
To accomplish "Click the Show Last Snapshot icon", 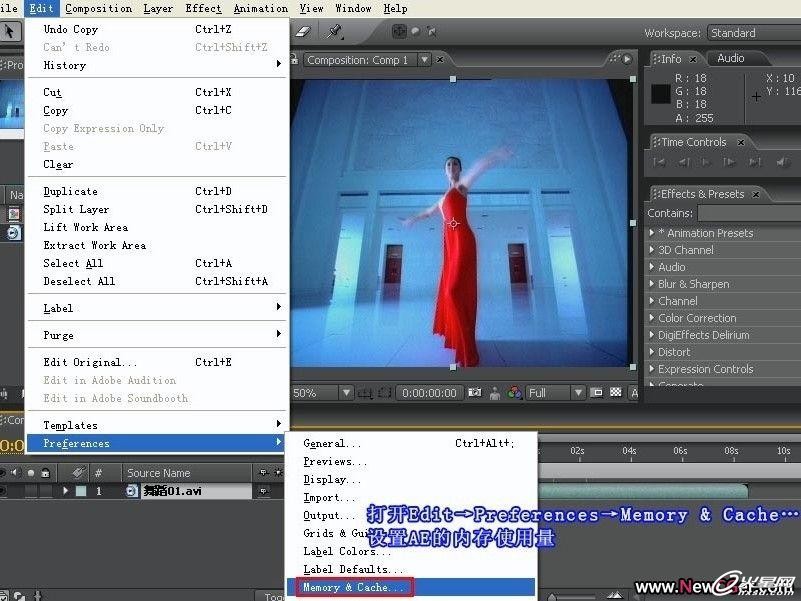I will point(493,393).
